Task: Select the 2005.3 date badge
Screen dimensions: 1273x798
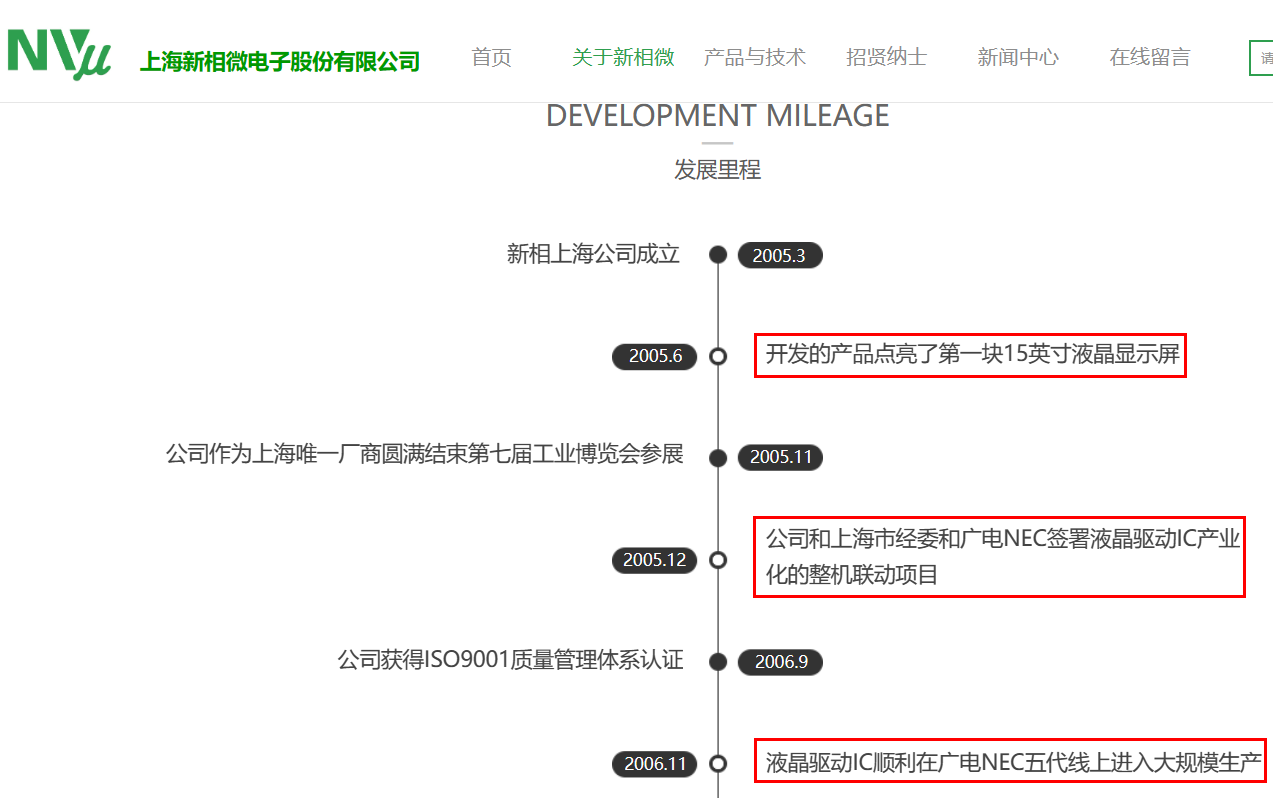Action: coord(780,255)
